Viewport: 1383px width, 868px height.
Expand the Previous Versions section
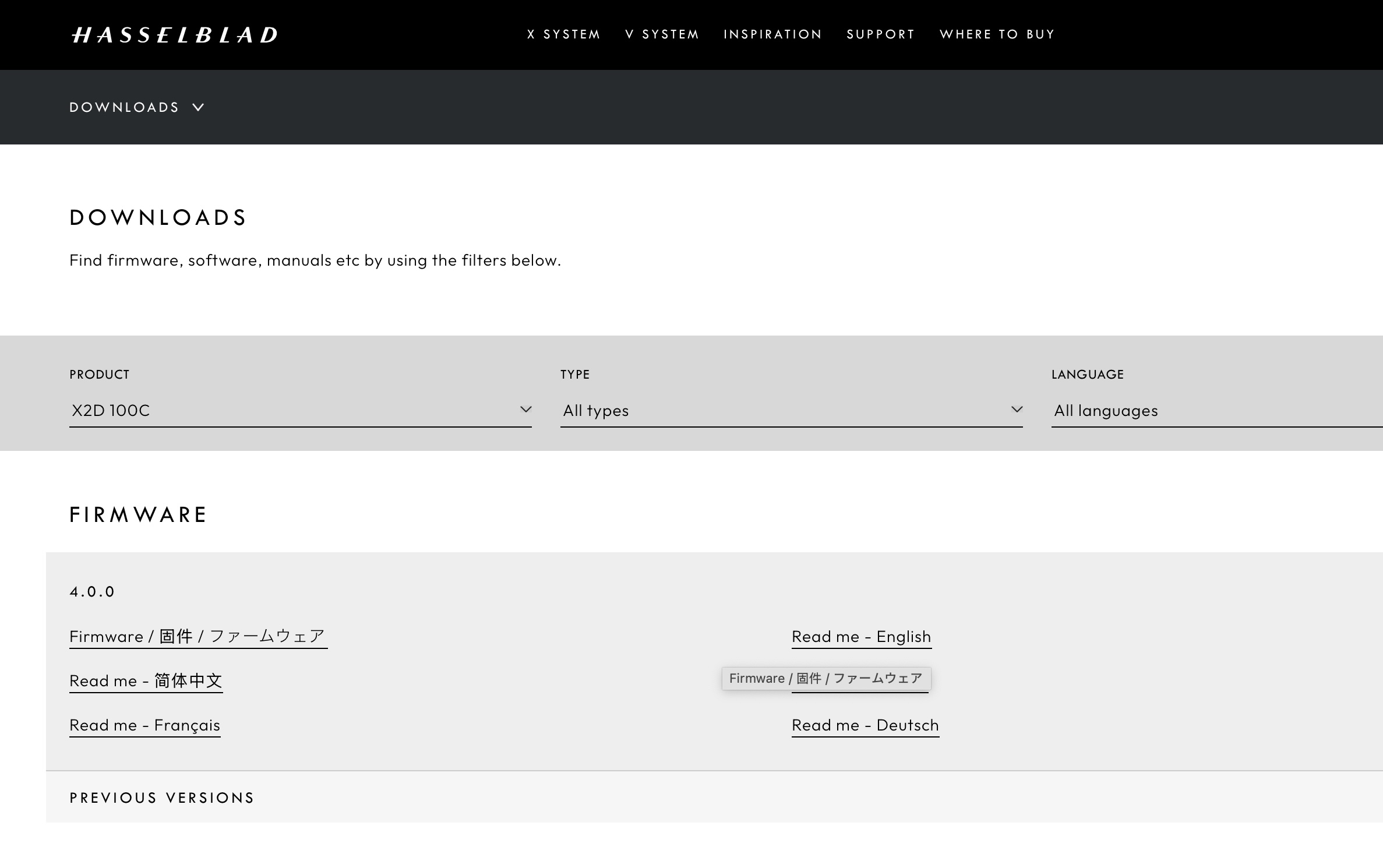[x=162, y=798]
